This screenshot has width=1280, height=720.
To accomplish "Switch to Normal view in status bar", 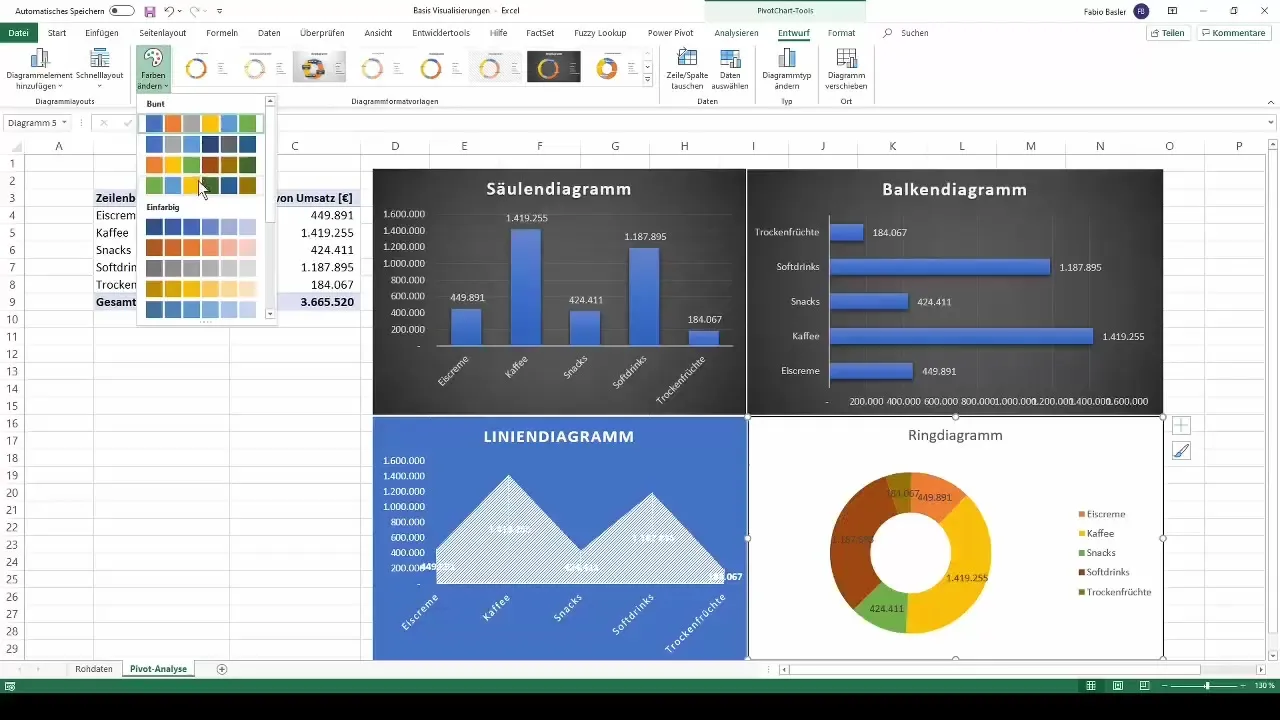I will pyautogui.click(x=1092, y=685).
